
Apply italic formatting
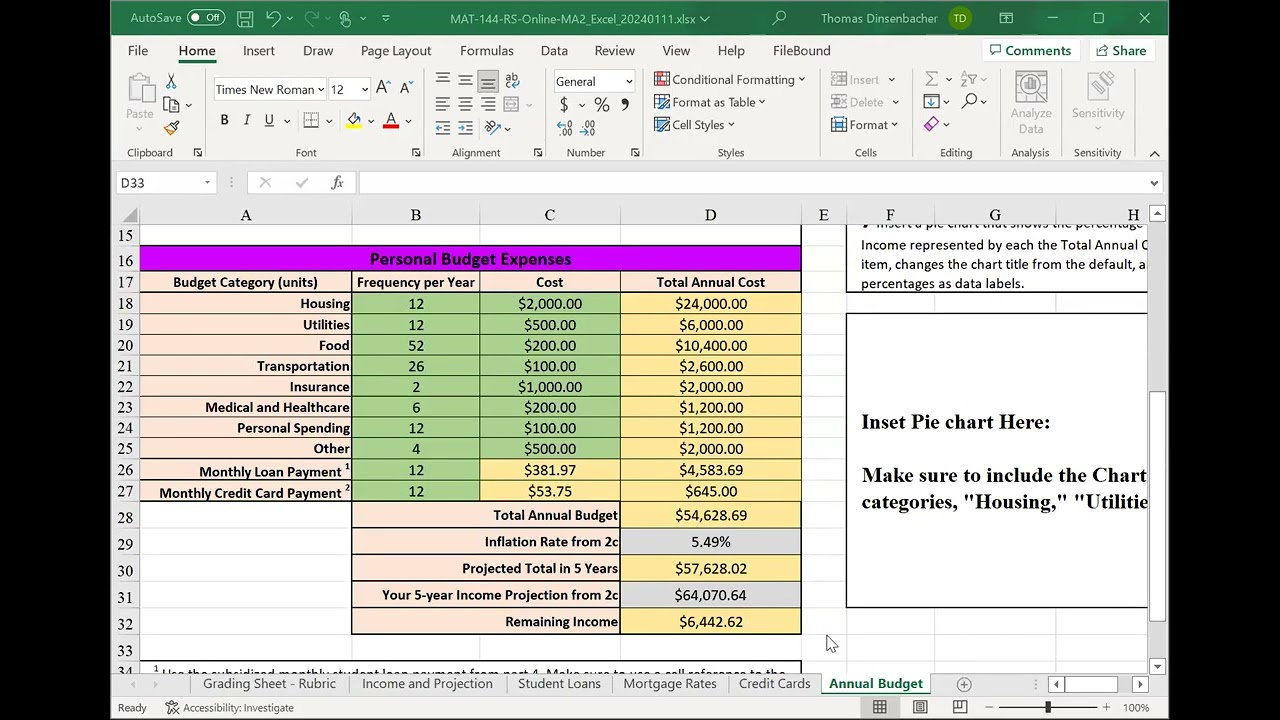coord(247,120)
